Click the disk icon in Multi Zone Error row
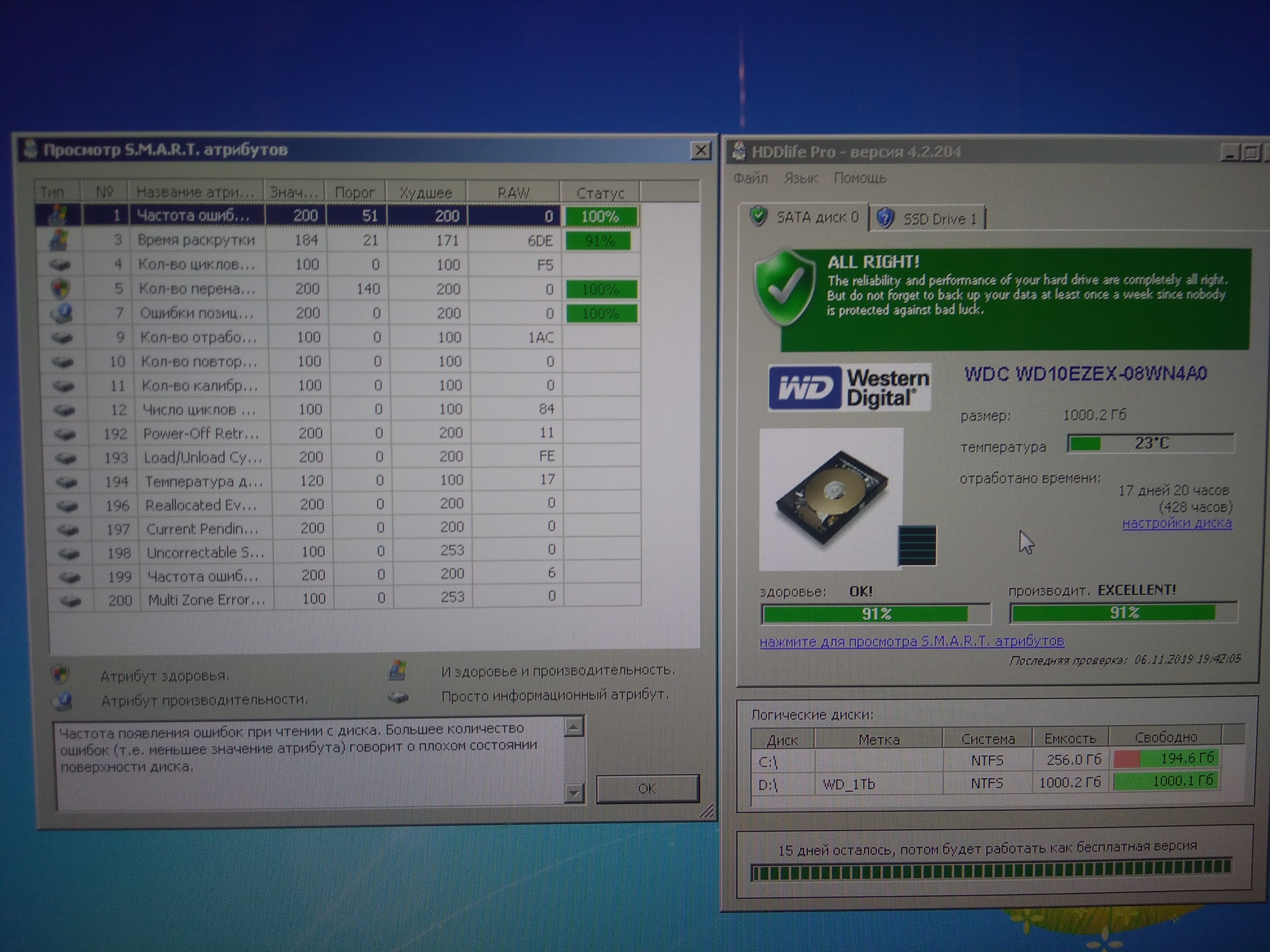Viewport: 1270px width, 952px height. pyautogui.click(x=70, y=601)
